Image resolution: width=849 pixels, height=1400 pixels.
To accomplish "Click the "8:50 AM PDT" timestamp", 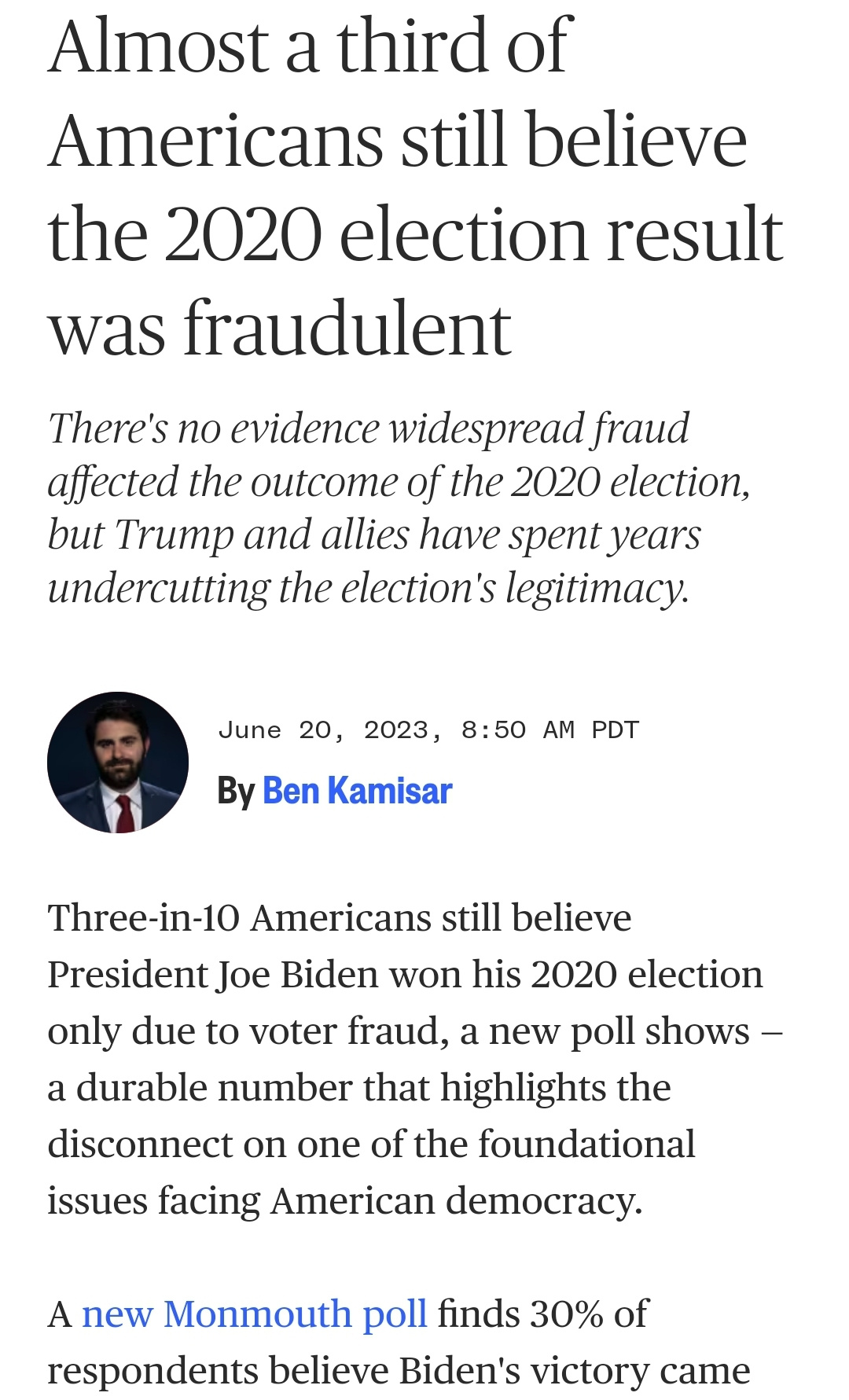I will [550, 730].
